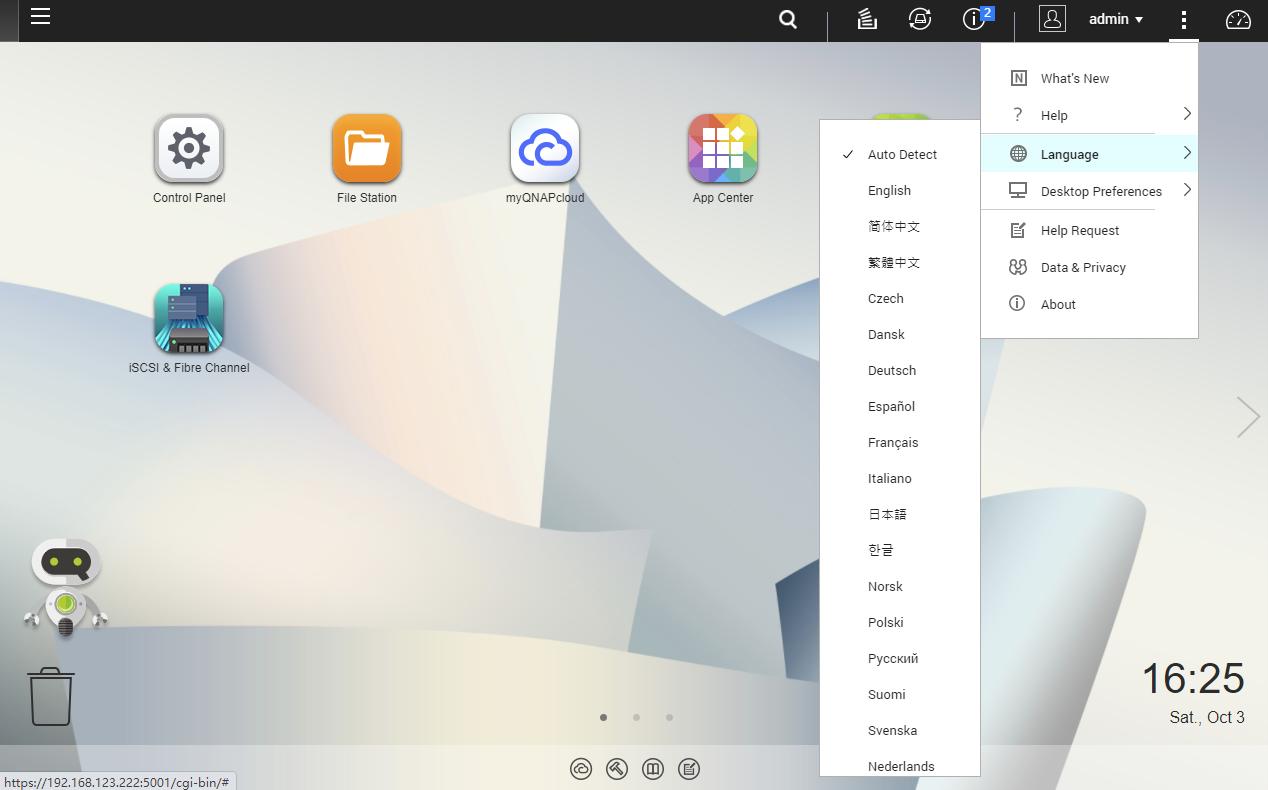This screenshot has width=1268, height=790.
Task: Open the dashboard gauge icon
Action: 1238,19
